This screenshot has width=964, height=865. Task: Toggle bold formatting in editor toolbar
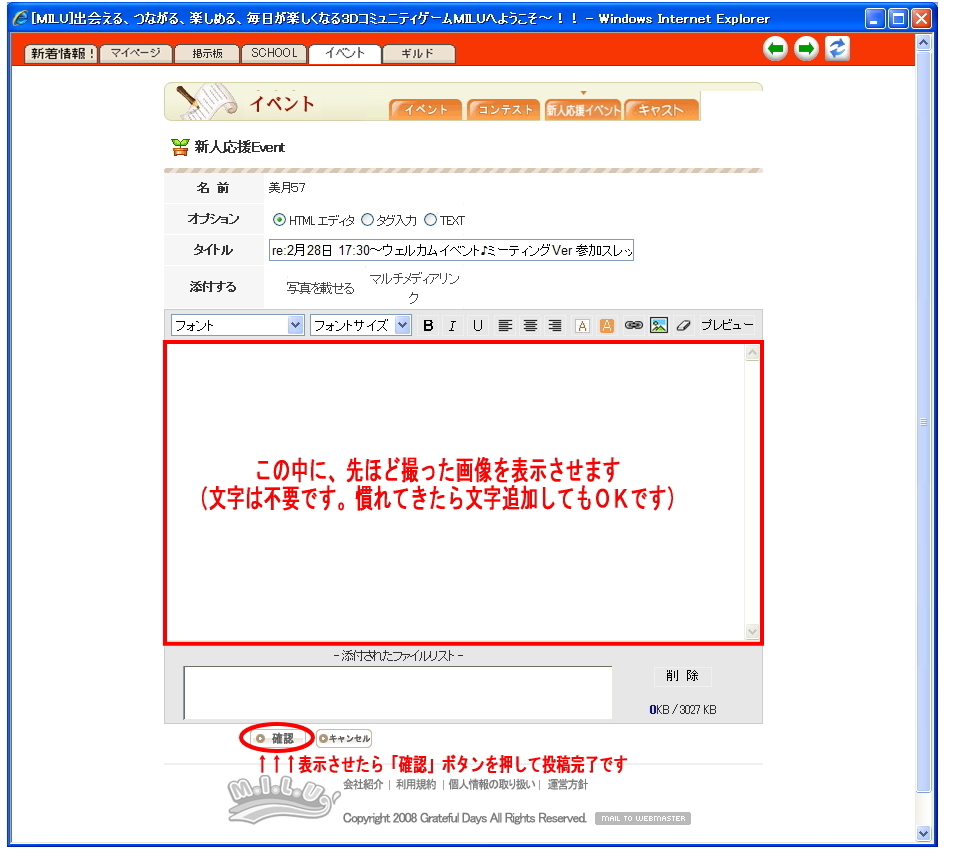[x=429, y=325]
